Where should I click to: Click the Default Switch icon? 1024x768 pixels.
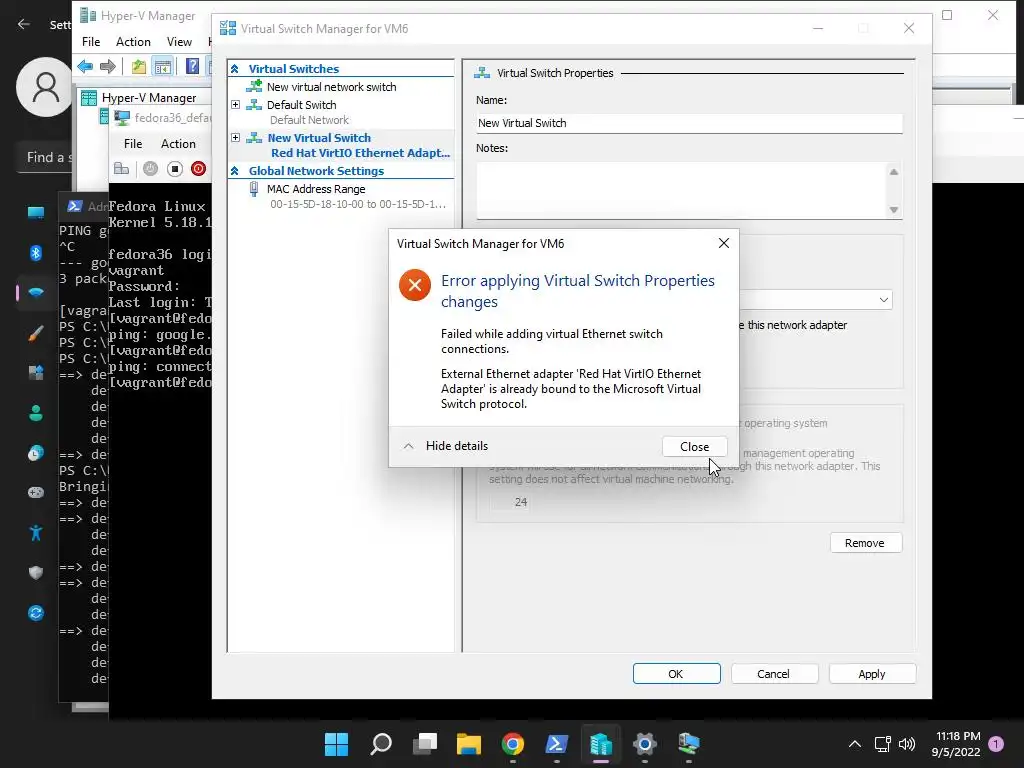(x=254, y=104)
